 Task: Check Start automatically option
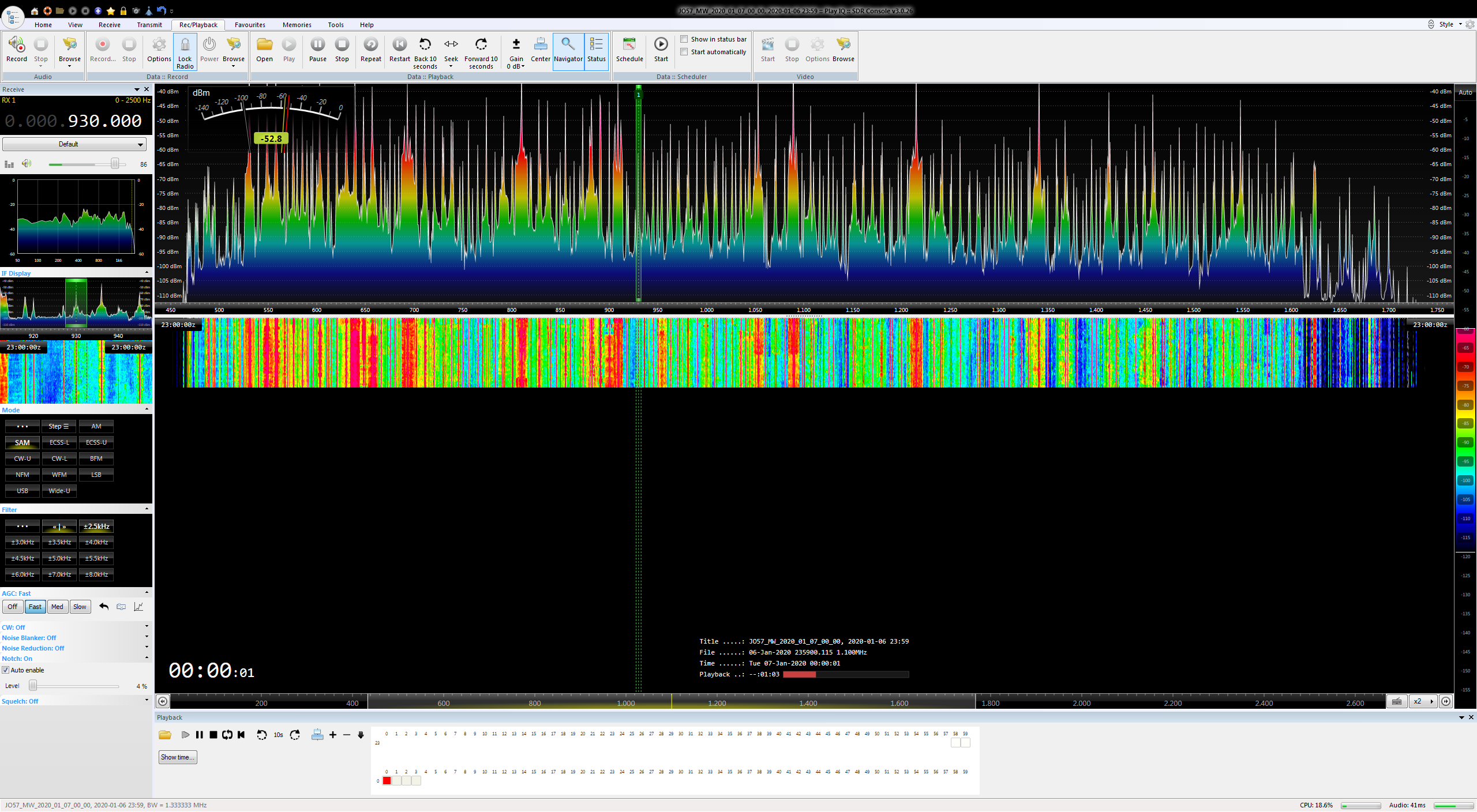(684, 52)
